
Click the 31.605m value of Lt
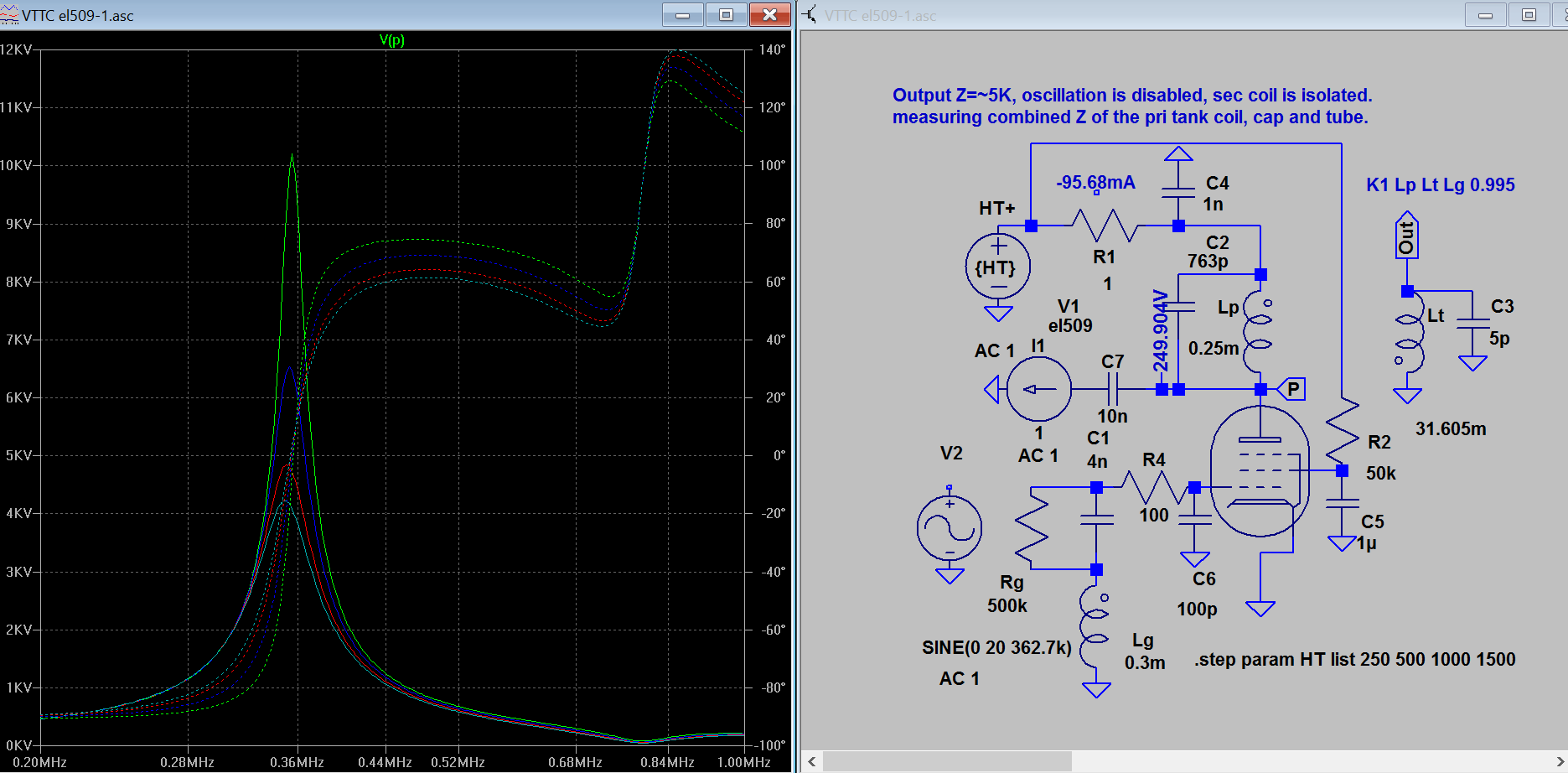click(1451, 429)
